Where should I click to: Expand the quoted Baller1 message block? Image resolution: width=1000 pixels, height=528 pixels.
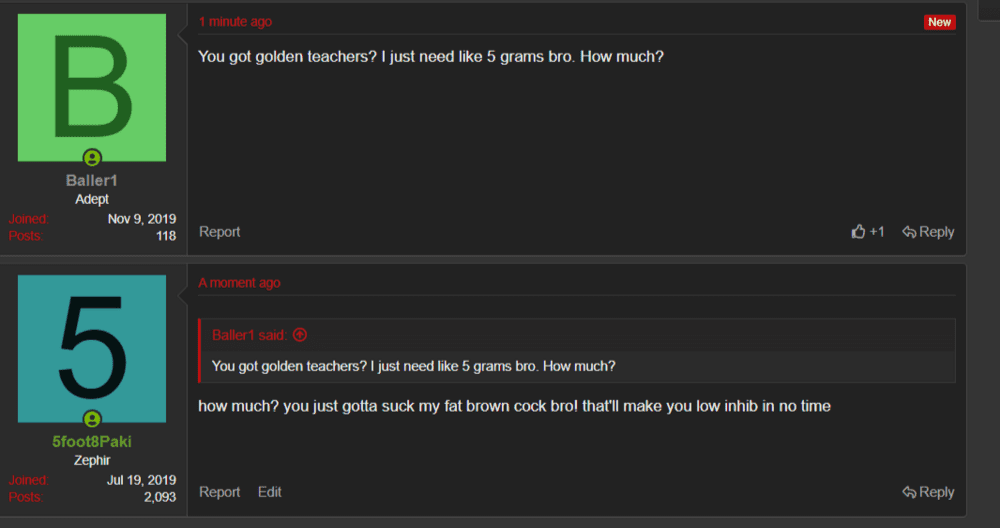point(577,351)
